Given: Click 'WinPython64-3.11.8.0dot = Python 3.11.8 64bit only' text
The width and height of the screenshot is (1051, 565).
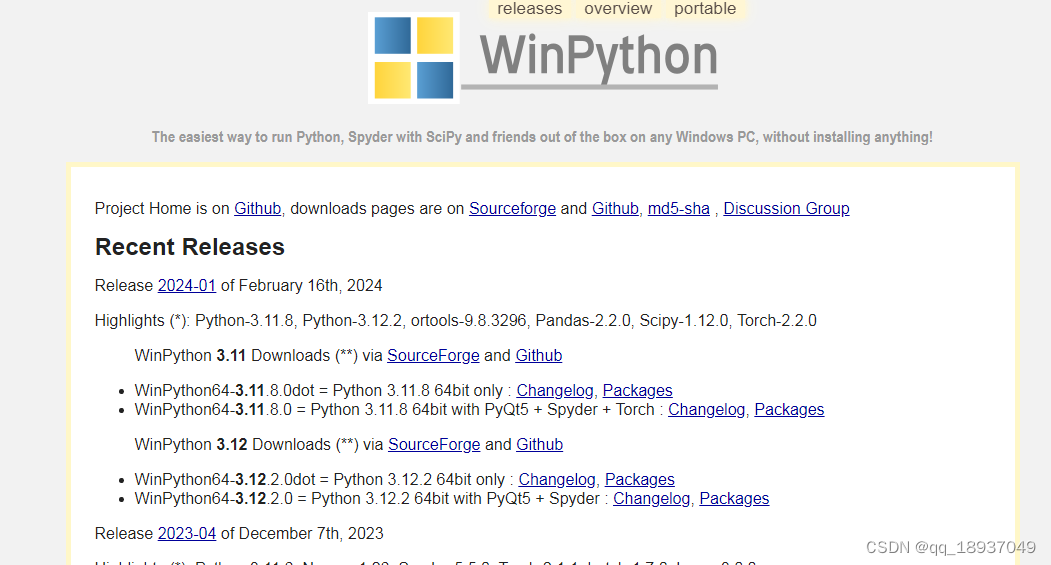Looking at the screenshot, I should (x=318, y=390).
